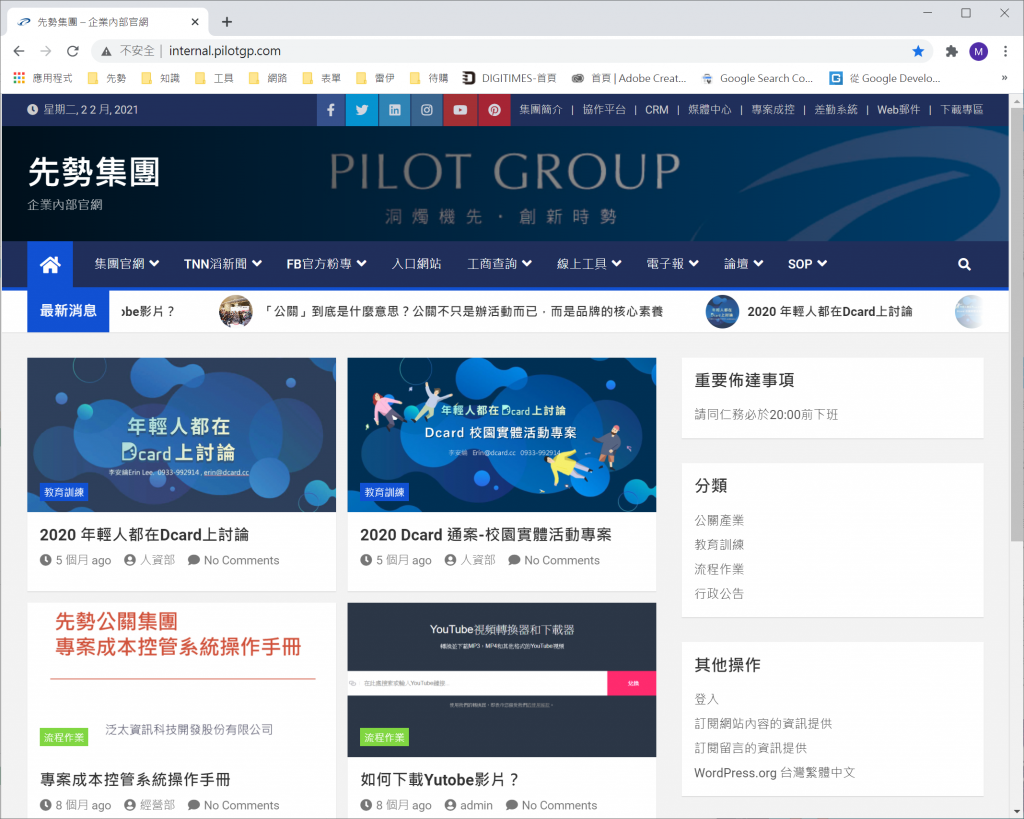Viewport: 1024px width, 819px height.
Task: Open the 入口網站 menu item
Action: coord(417,264)
